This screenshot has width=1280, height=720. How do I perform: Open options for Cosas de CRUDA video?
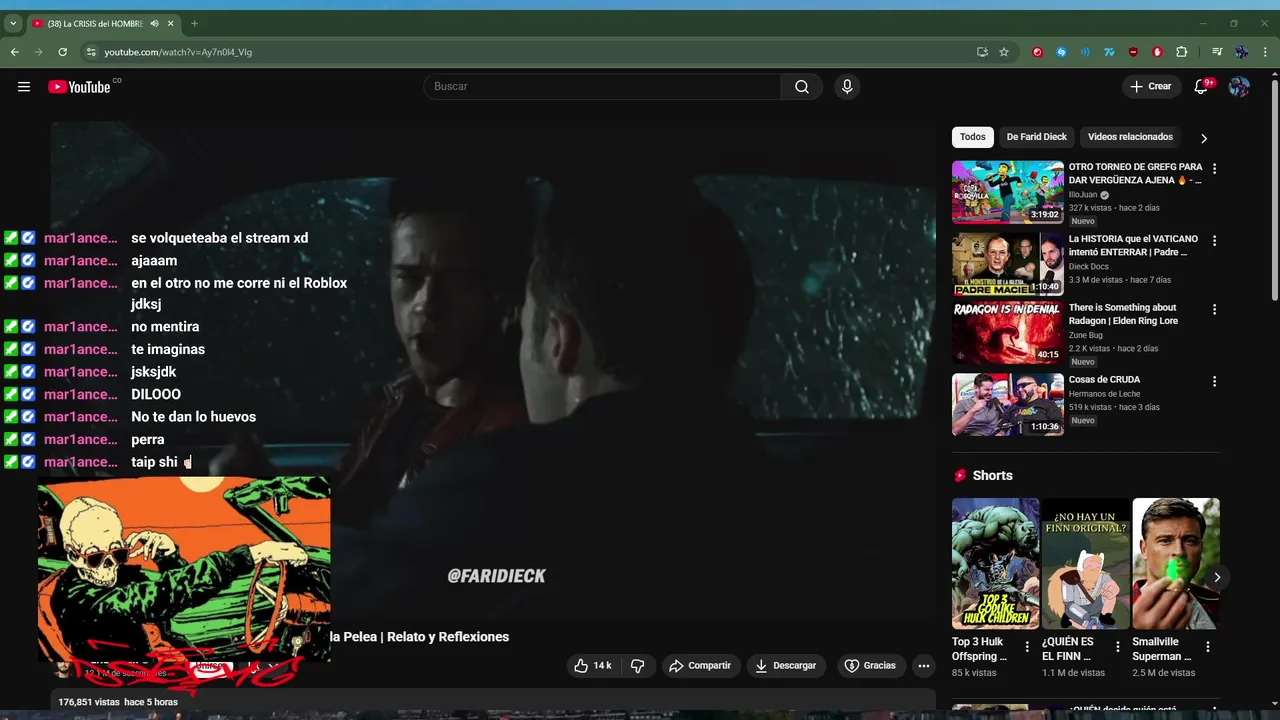1214,382
